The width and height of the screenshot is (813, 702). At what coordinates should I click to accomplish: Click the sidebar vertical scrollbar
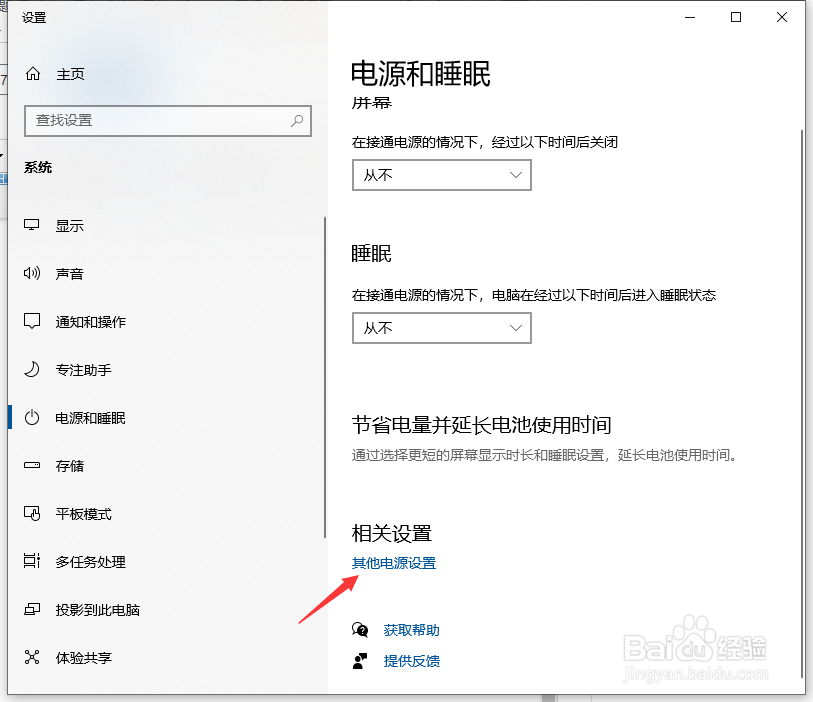pyautogui.click(x=325, y=377)
